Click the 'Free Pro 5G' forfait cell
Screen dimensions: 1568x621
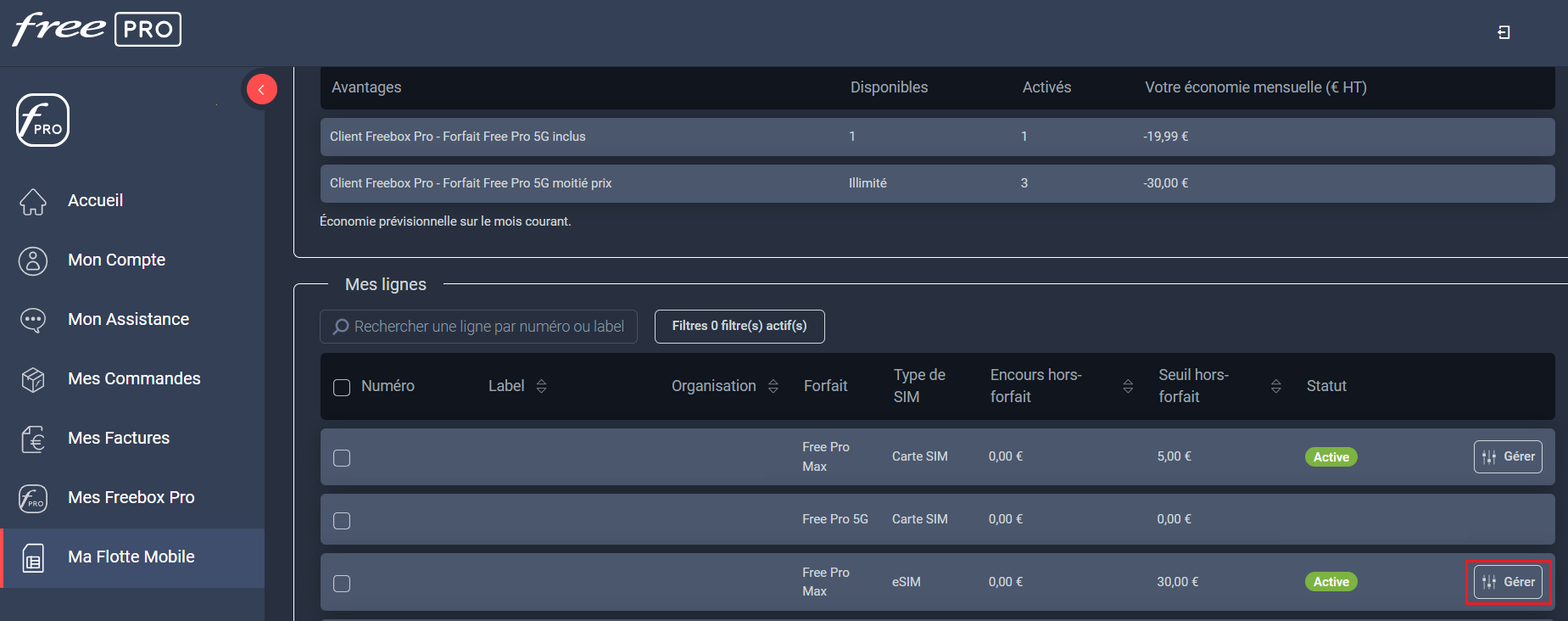click(835, 519)
